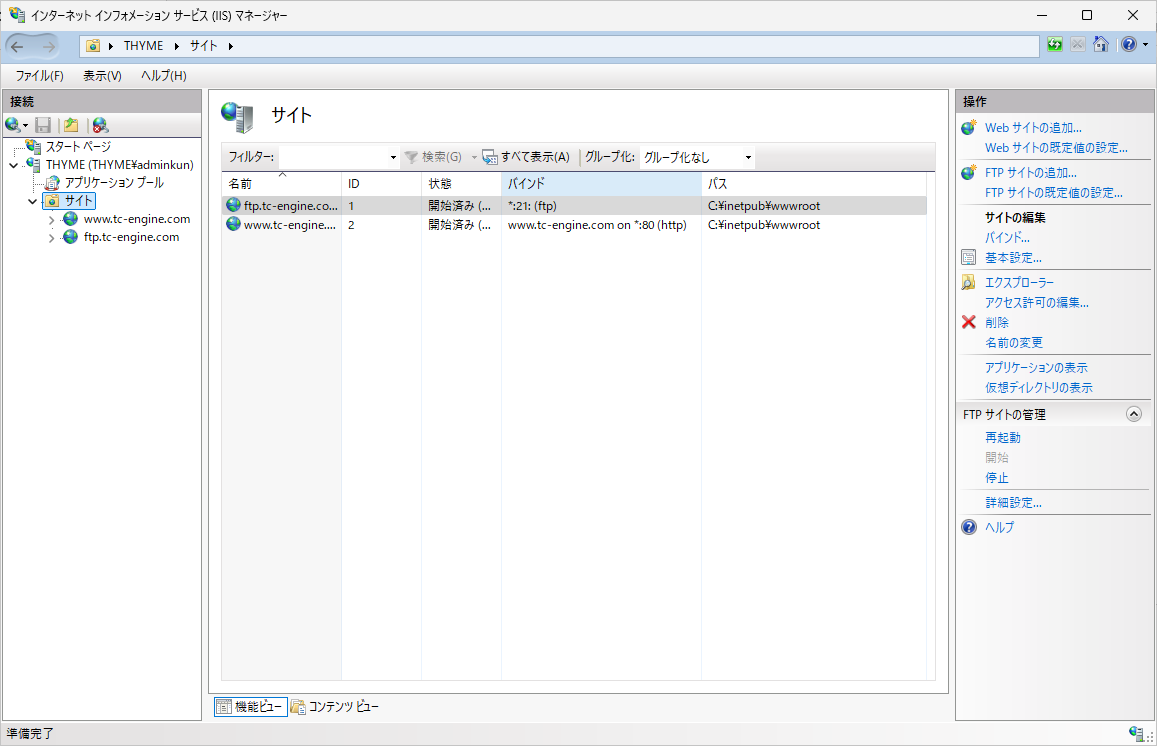Open the ヘルプ(H) menu

pos(164,75)
